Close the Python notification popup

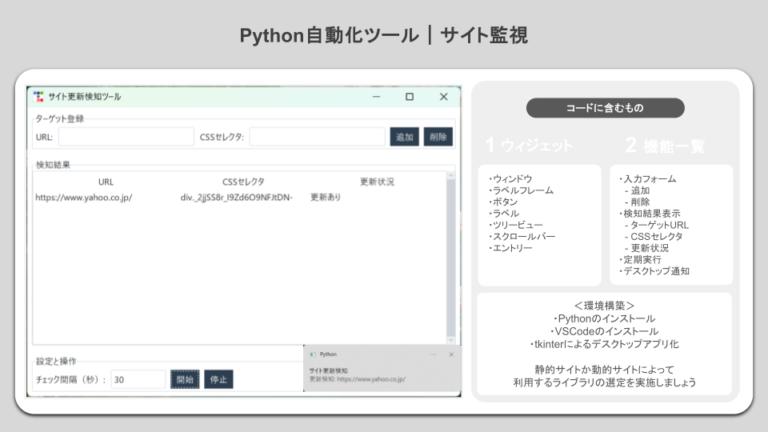click(x=451, y=354)
